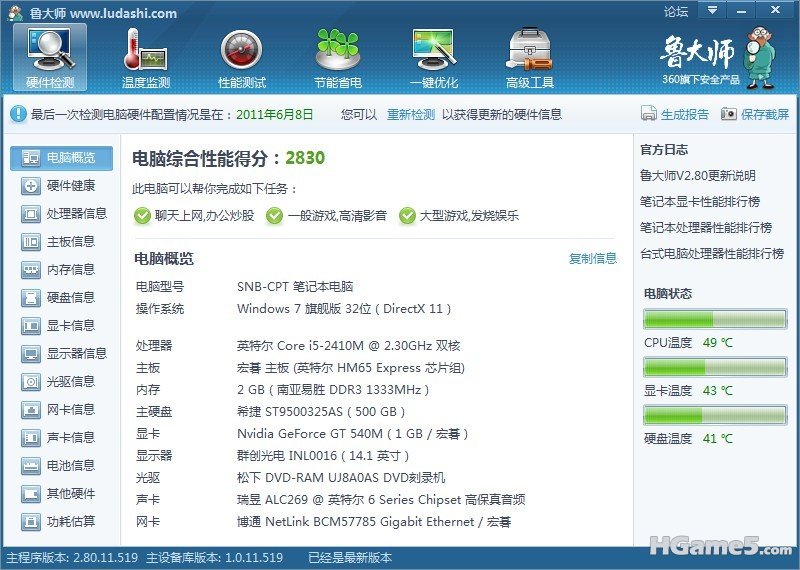Click the 生成报告 generate report icon

pos(650,115)
